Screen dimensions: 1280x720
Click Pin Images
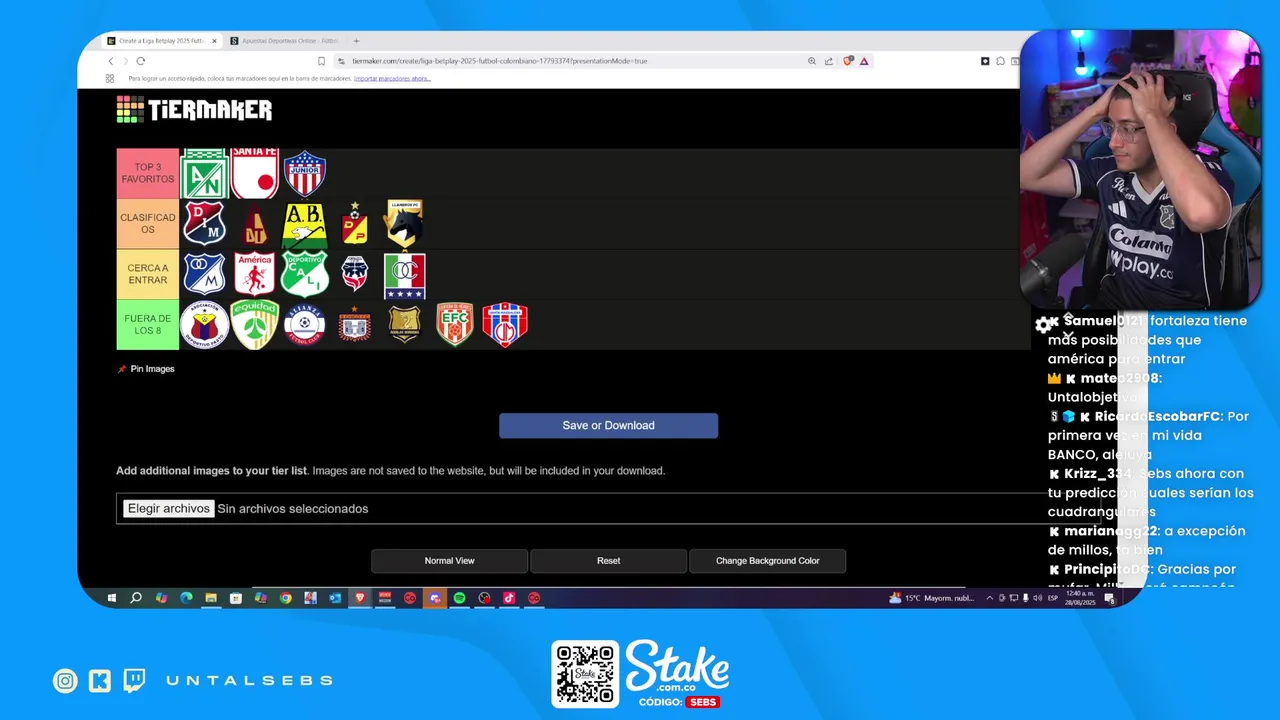[x=146, y=369]
